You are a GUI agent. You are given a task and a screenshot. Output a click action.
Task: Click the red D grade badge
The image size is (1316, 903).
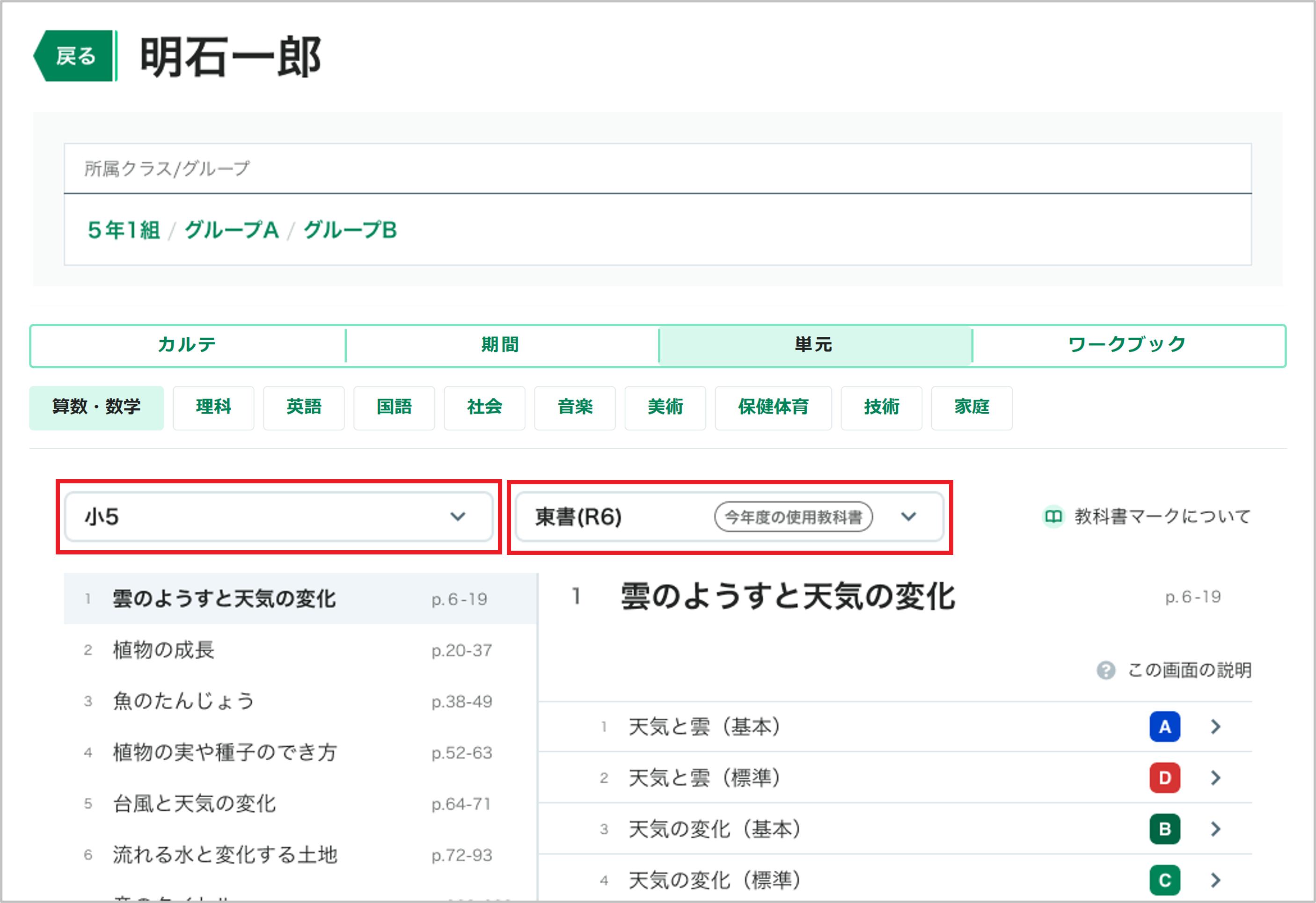click(1165, 778)
